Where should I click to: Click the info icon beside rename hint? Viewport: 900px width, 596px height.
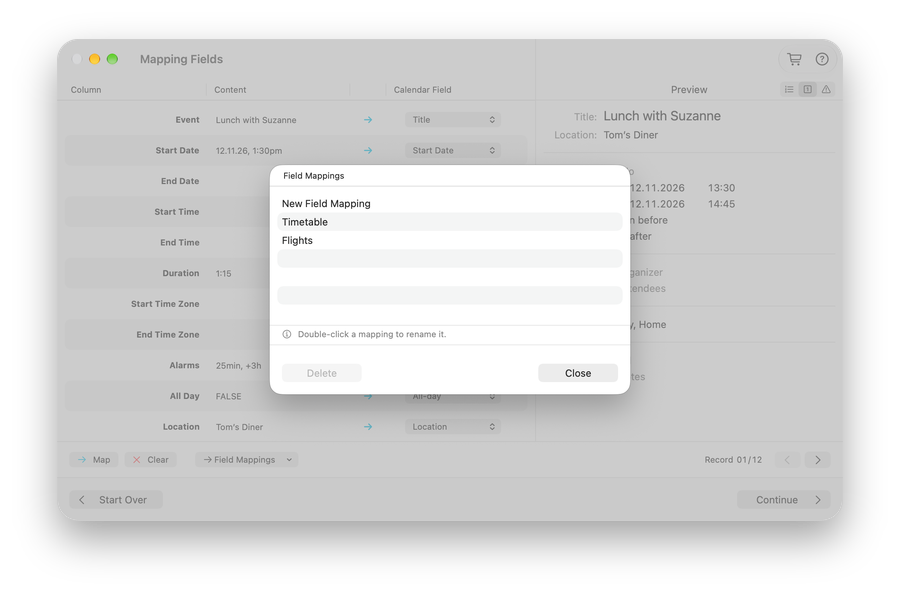pyautogui.click(x=286, y=334)
